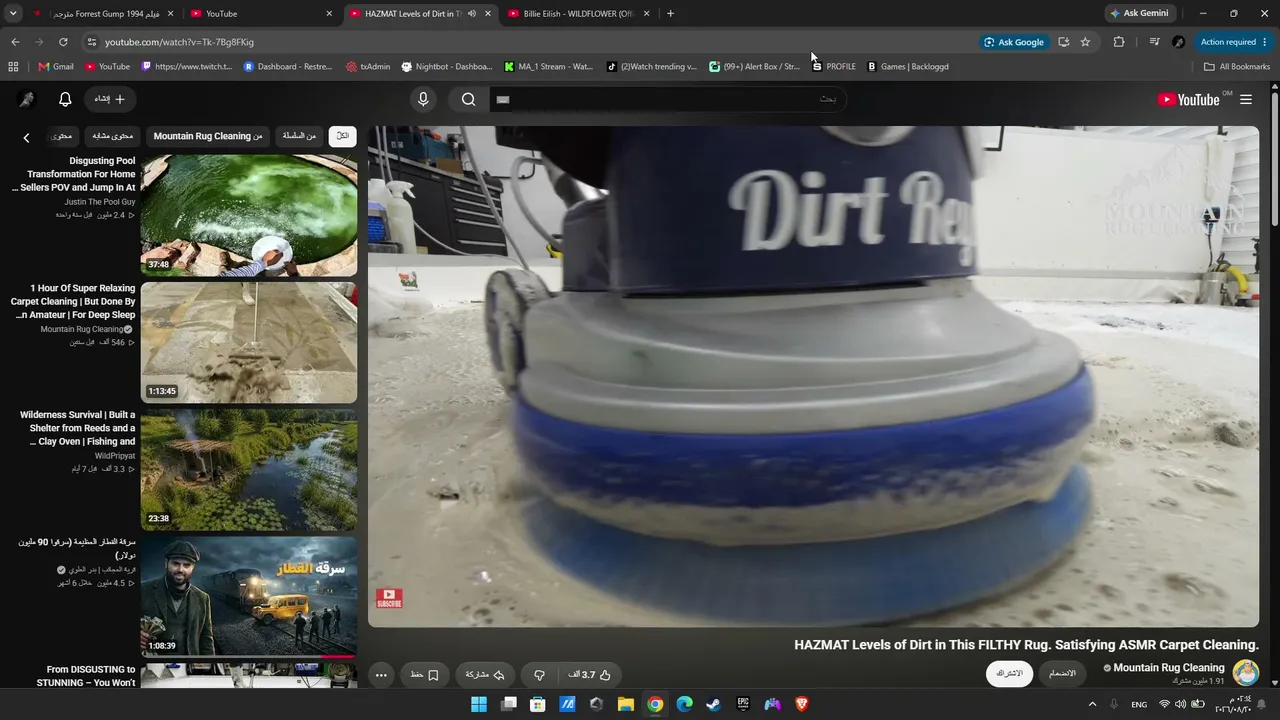Open the Games | Backloggd bookmark

pos(907,67)
